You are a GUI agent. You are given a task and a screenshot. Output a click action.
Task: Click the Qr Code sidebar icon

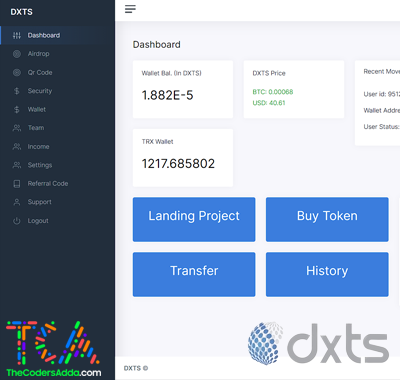point(17,72)
